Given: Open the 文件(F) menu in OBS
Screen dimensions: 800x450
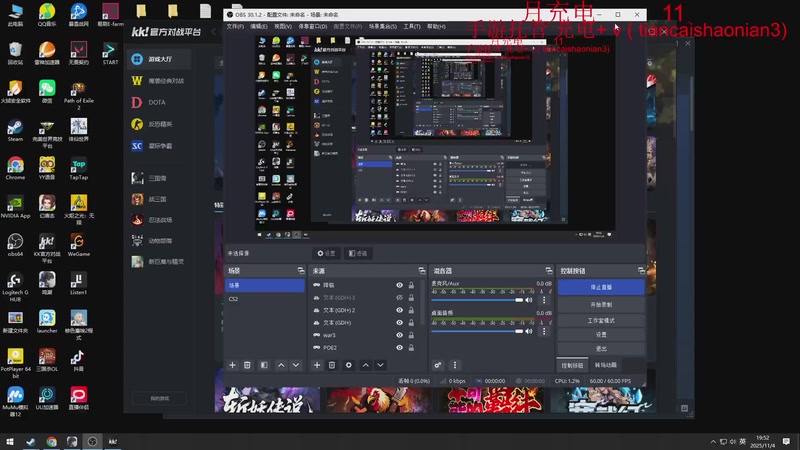Looking at the screenshot, I should (x=235, y=27).
